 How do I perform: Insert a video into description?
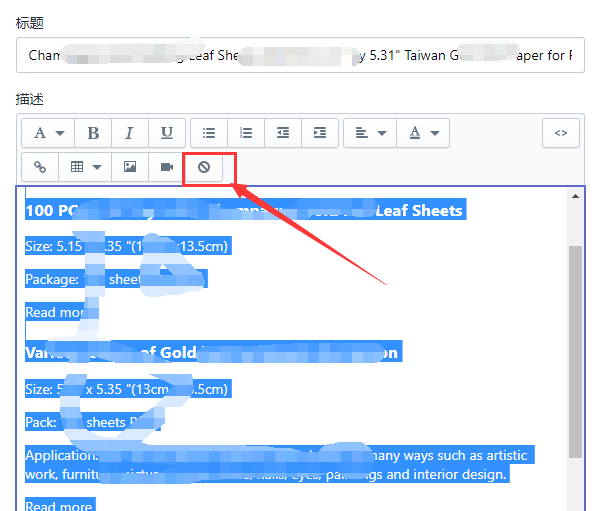pyautogui.click(x=167, y=167)
